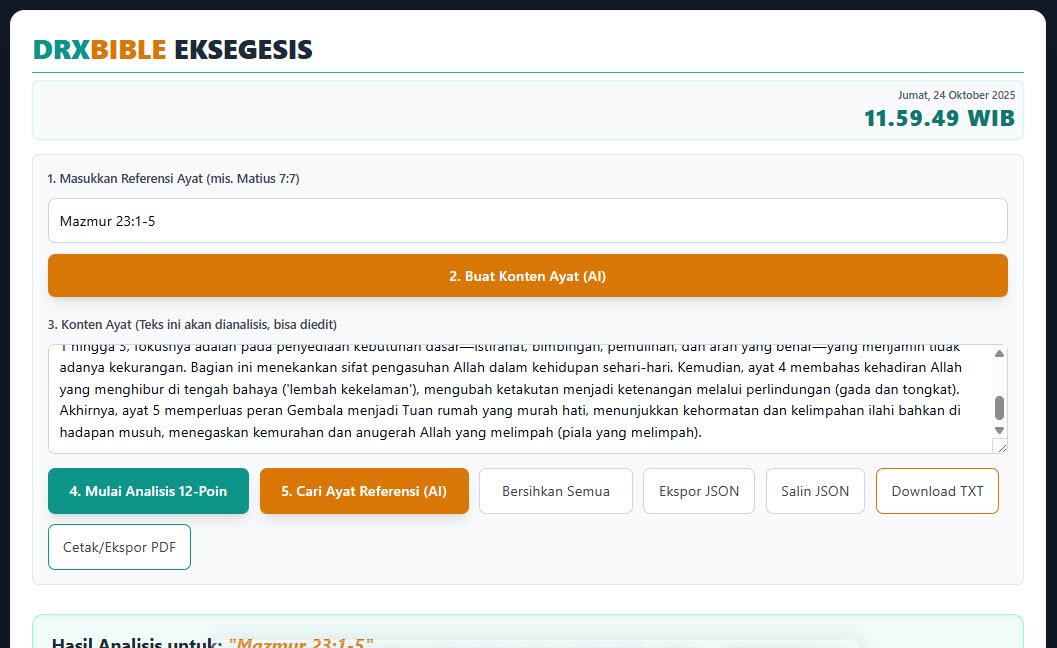This screenshot has height=648, width=1057.
Task: Click the Ekspor JSON button
Action: coord(698,491)
